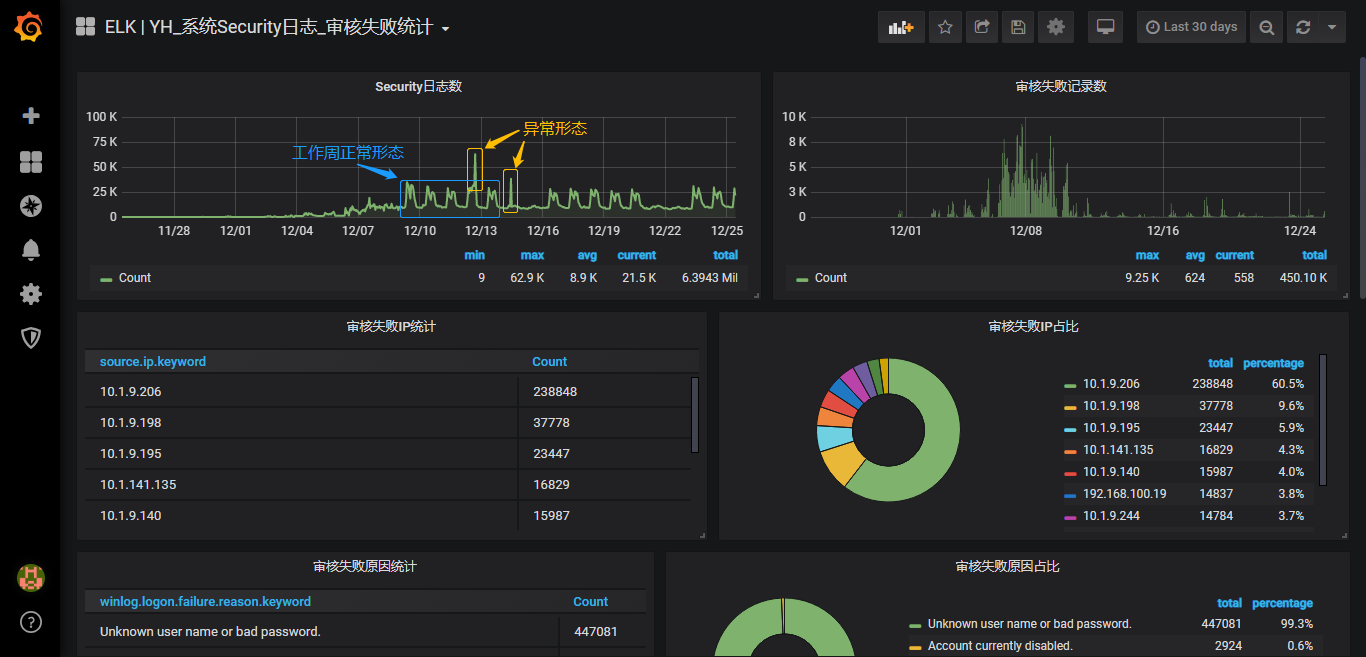Hide the 10.1.9.206 series in the pie legend

[1110, 383]
